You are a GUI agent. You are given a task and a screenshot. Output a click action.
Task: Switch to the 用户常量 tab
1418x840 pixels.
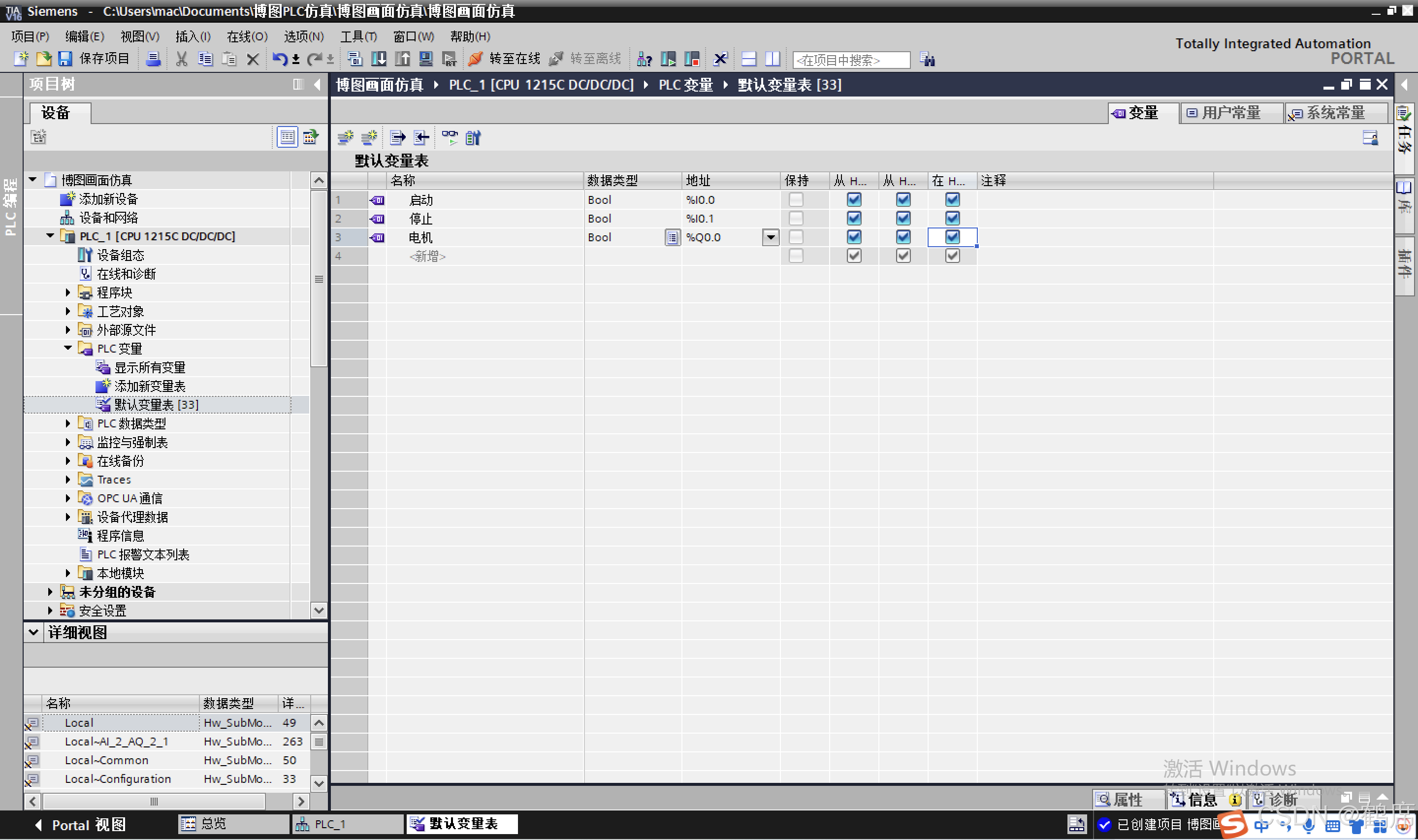click(x=1231, y=113)
